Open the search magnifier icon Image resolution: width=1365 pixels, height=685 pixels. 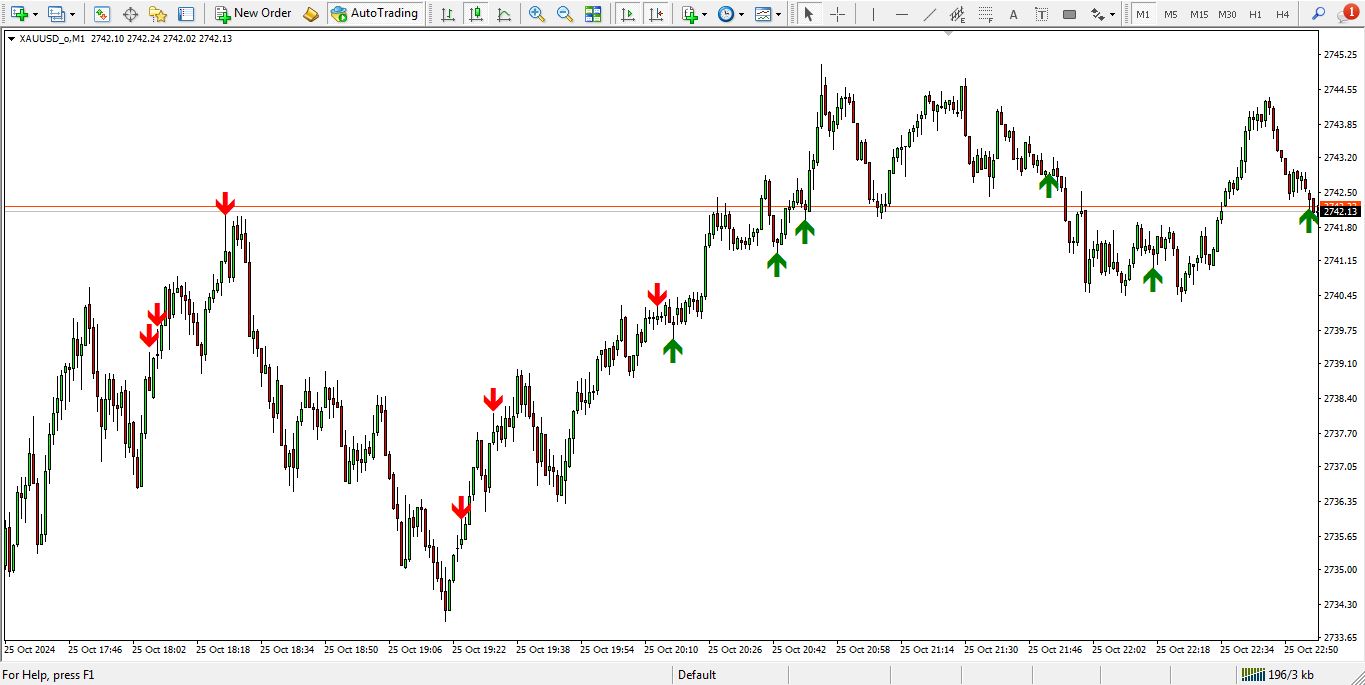click(x=1318, y=14)
